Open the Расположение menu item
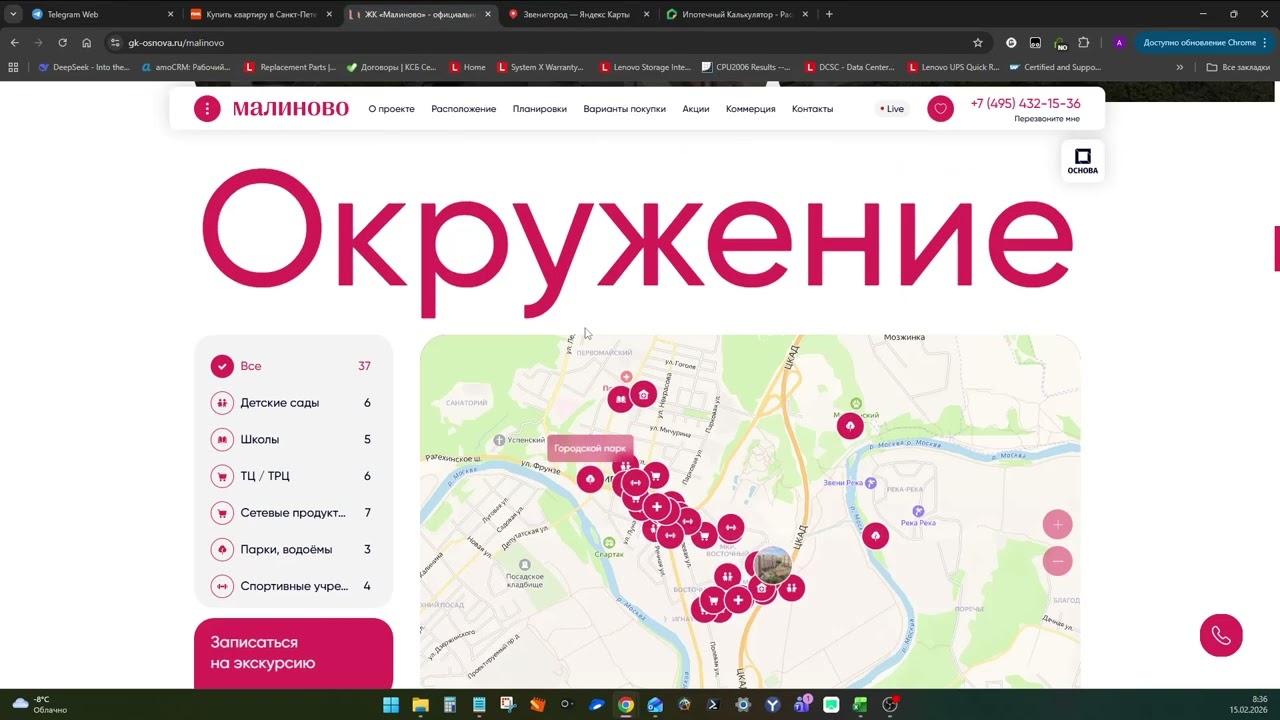Screen dimensions: 1280x720 pos(464,109)
